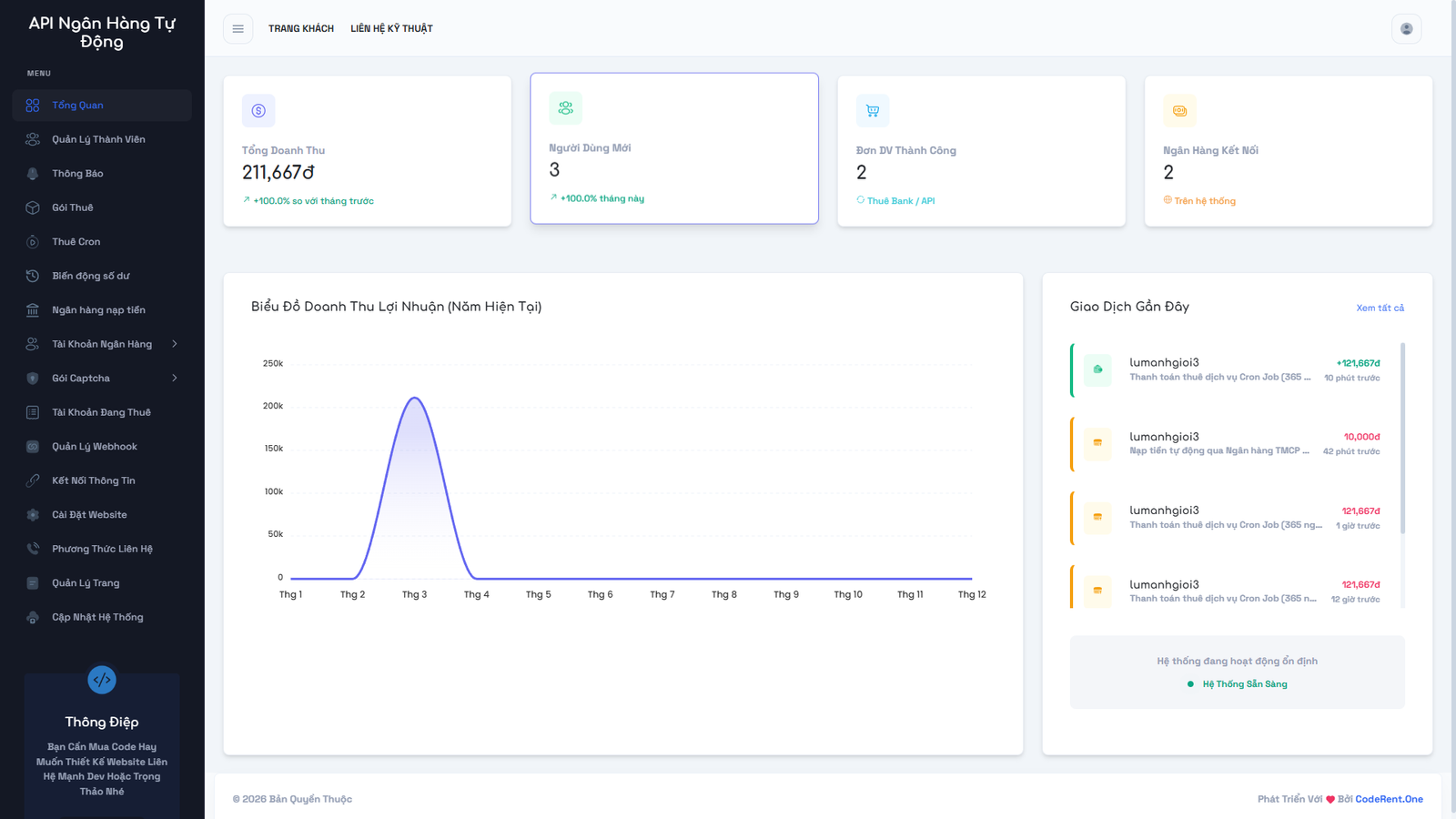The image size is (1456, 819).
Task: Open the user profile avatar icon
Action: click(1406, 29)
